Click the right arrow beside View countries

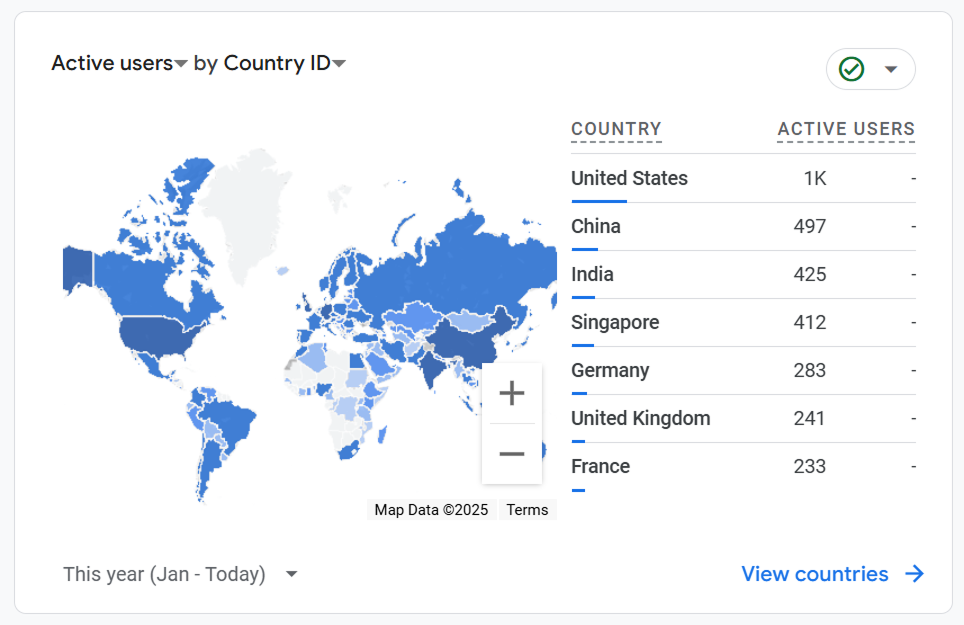pyautogui.click(x=915, y=574)
